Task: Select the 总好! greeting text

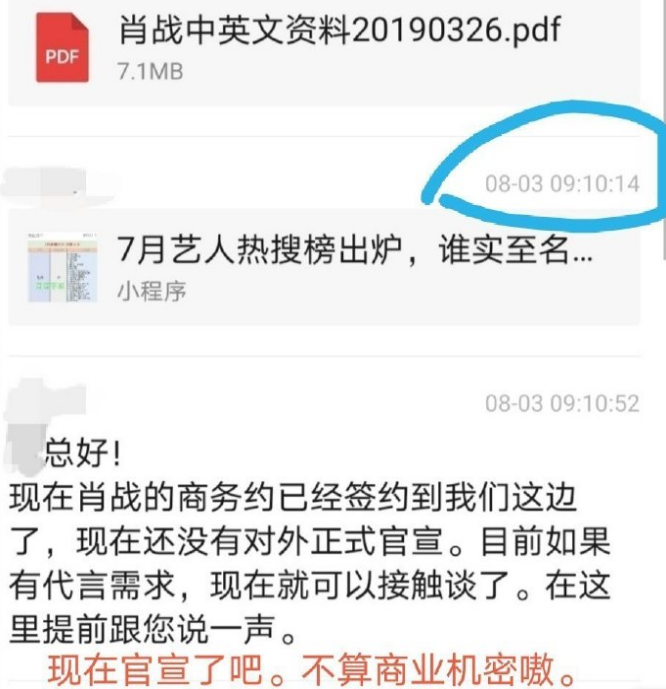Action: coord(83,453)
